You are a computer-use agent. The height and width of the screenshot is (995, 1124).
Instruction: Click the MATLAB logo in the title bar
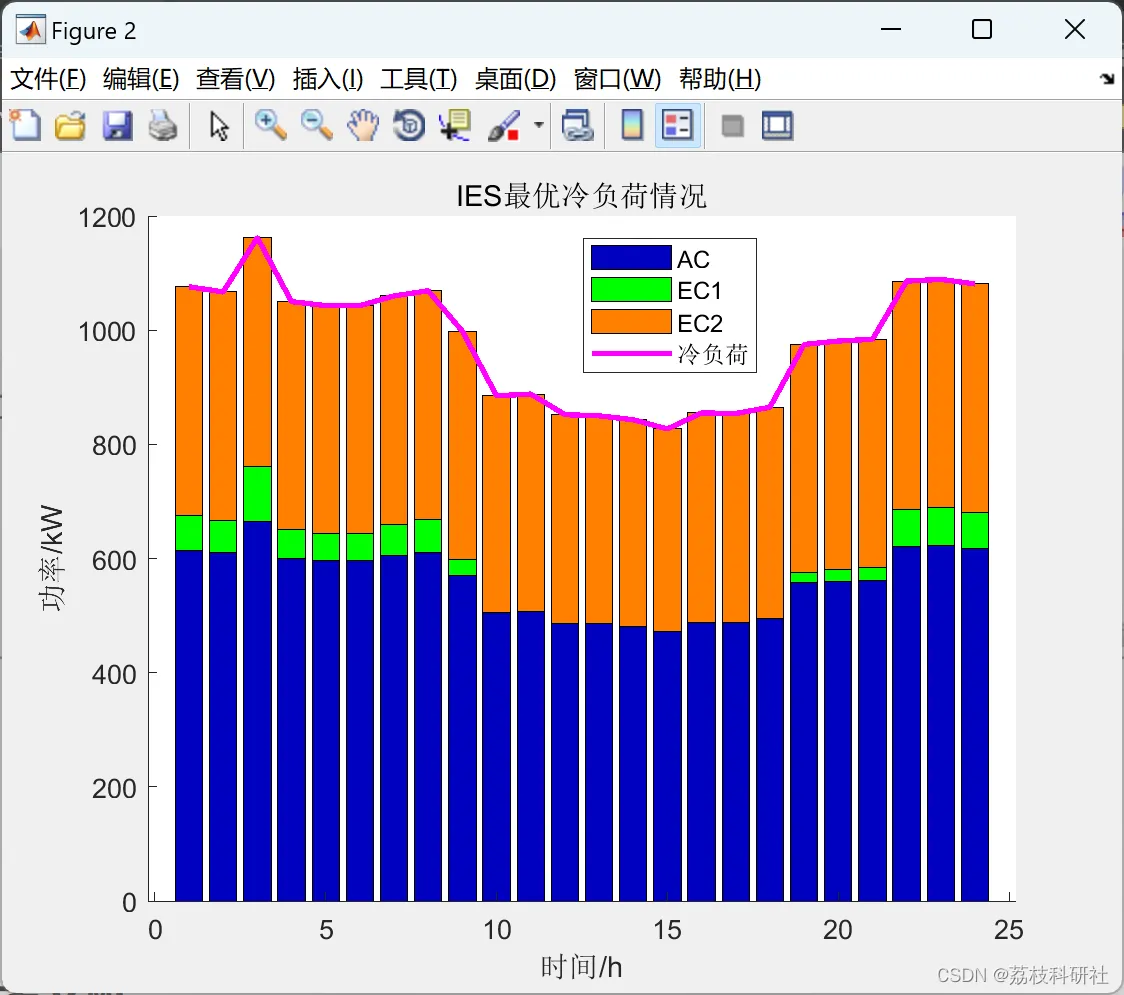coord(30,30)
